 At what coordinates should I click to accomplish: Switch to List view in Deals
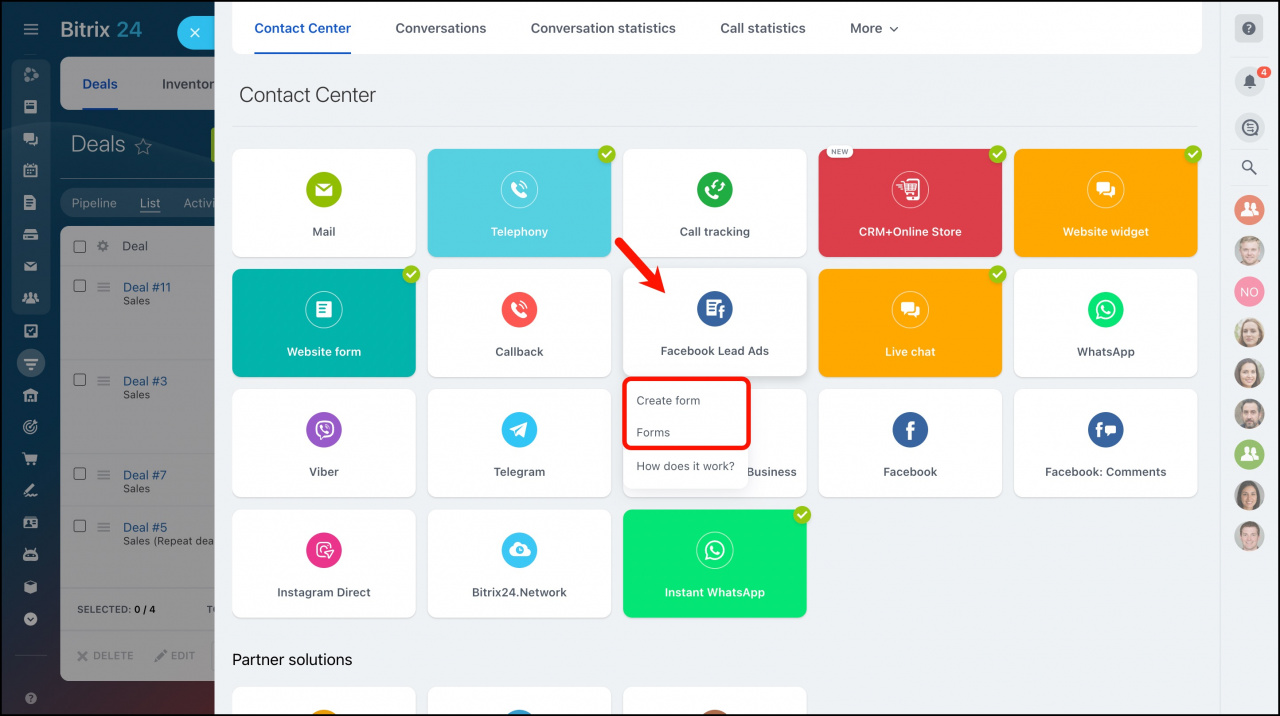click(x=150, y=203)
